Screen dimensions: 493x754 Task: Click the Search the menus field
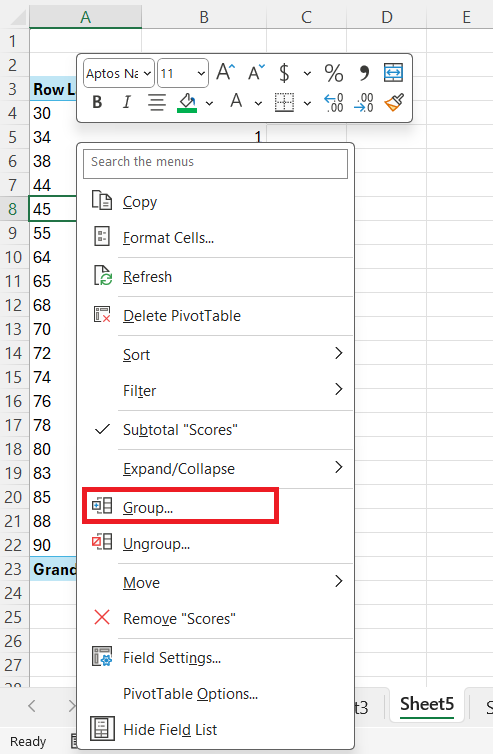point(215,163)
